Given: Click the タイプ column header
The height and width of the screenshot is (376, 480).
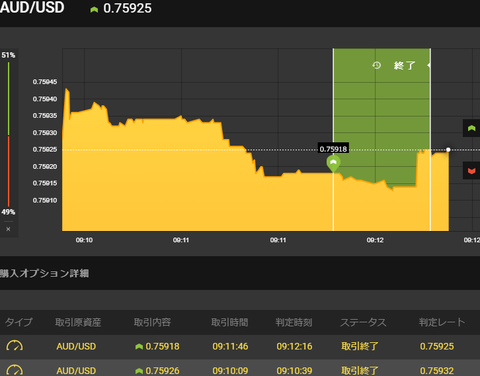Looking at the screenshot, I should pyautogui.click(x=19, y=322).
